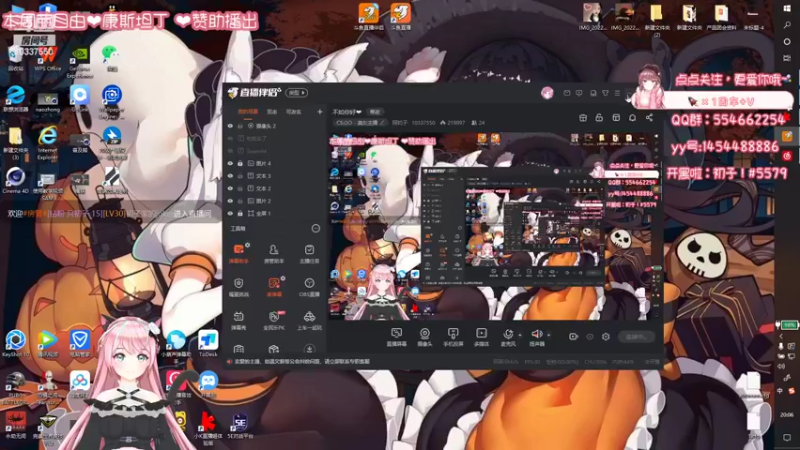Switch to the third scene tab
This screenshot has width=800, height=450.
[x=293, y=112]
